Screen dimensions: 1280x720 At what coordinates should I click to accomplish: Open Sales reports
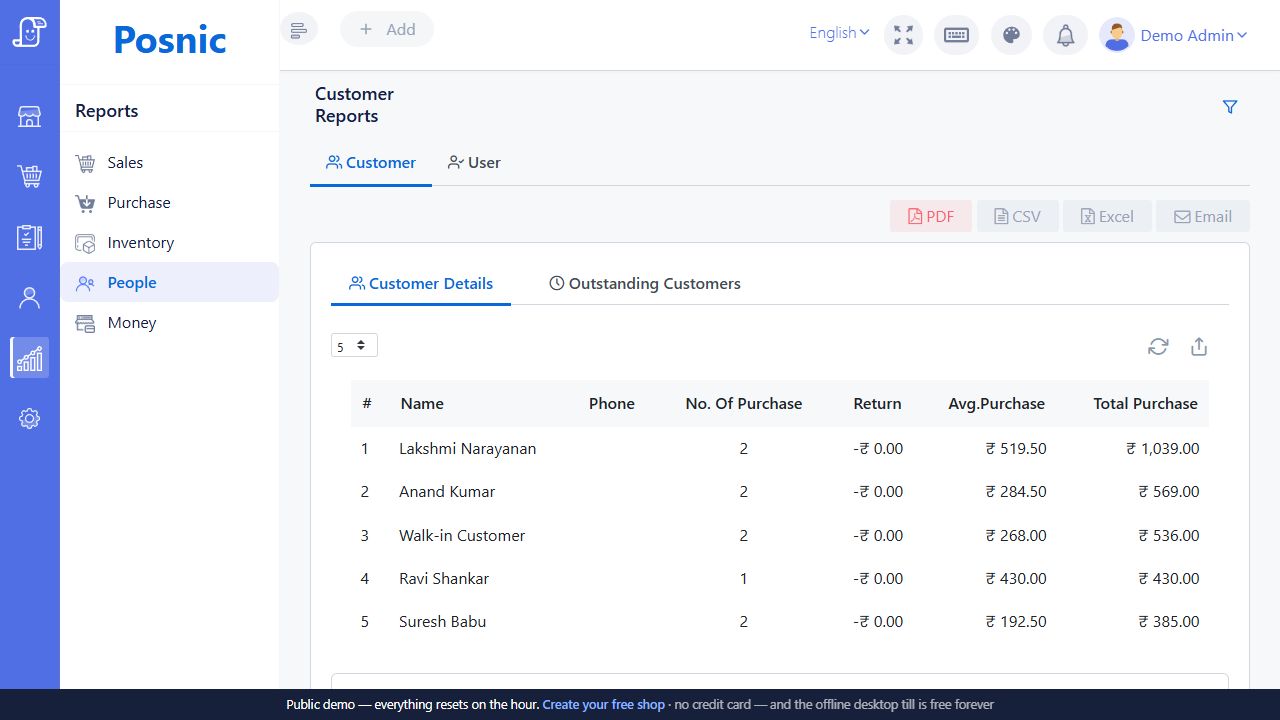coord(170,162)
